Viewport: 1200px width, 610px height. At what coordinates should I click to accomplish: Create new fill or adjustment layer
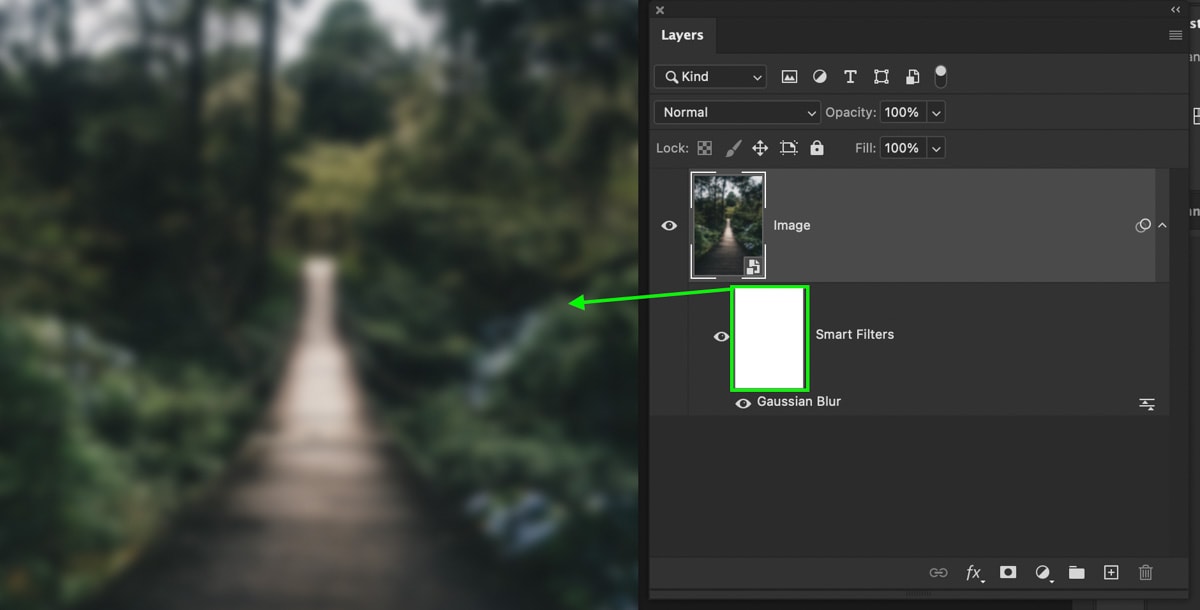1044,573
